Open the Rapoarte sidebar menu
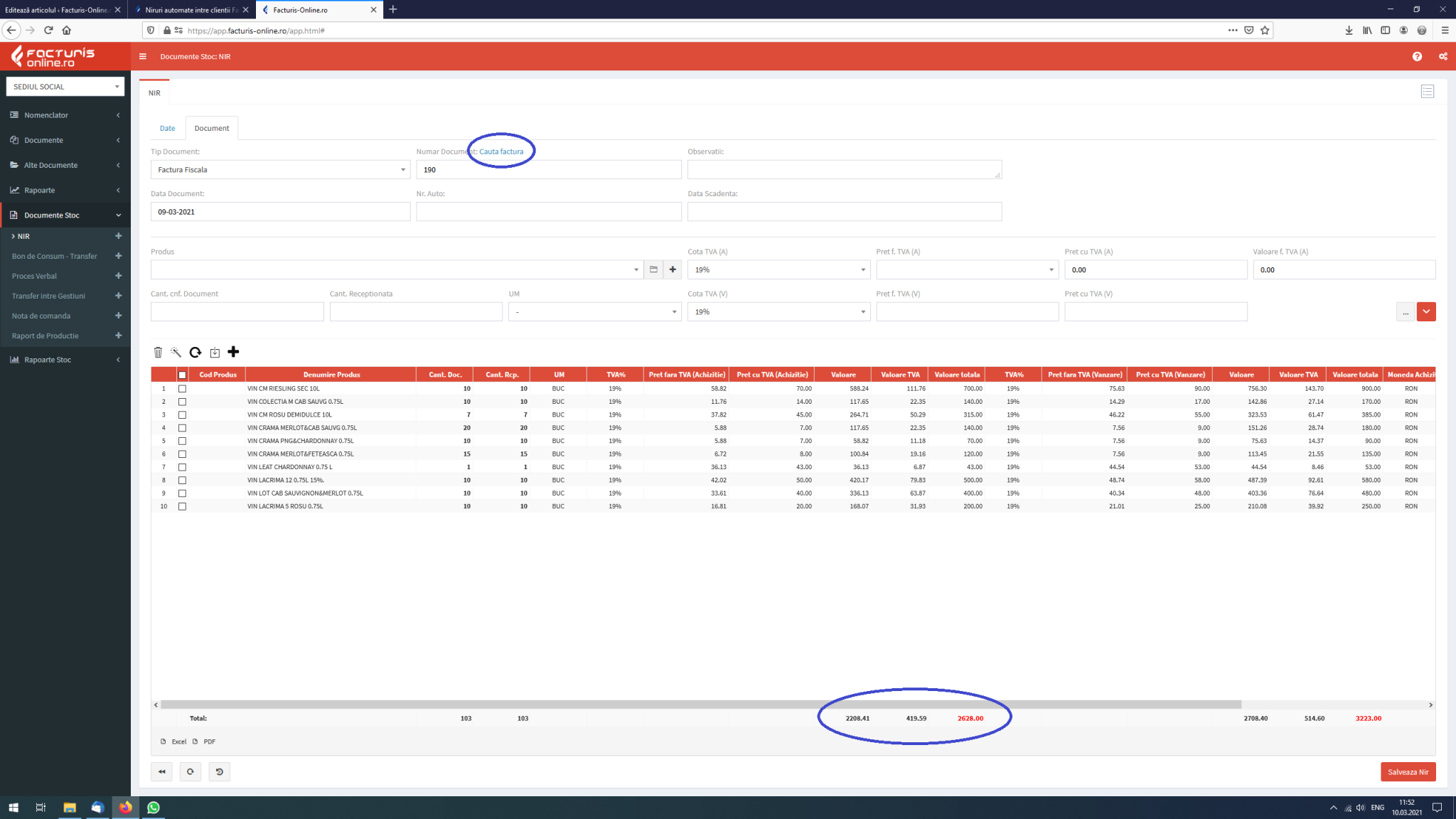The width and height of the screenshot is (1456, 819). [65, 190]
